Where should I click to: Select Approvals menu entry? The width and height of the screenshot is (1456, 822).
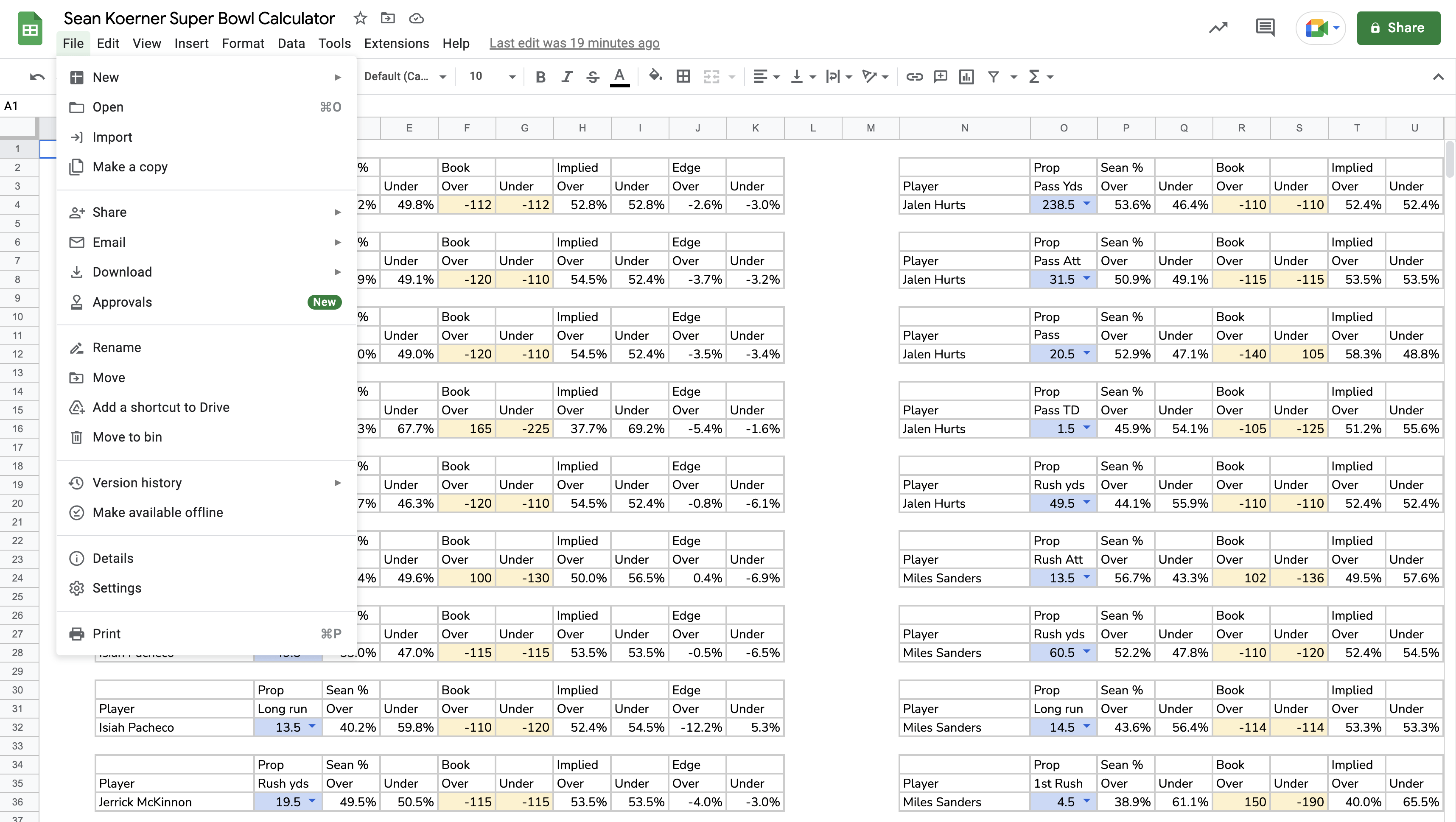click(x=206, y=302)
